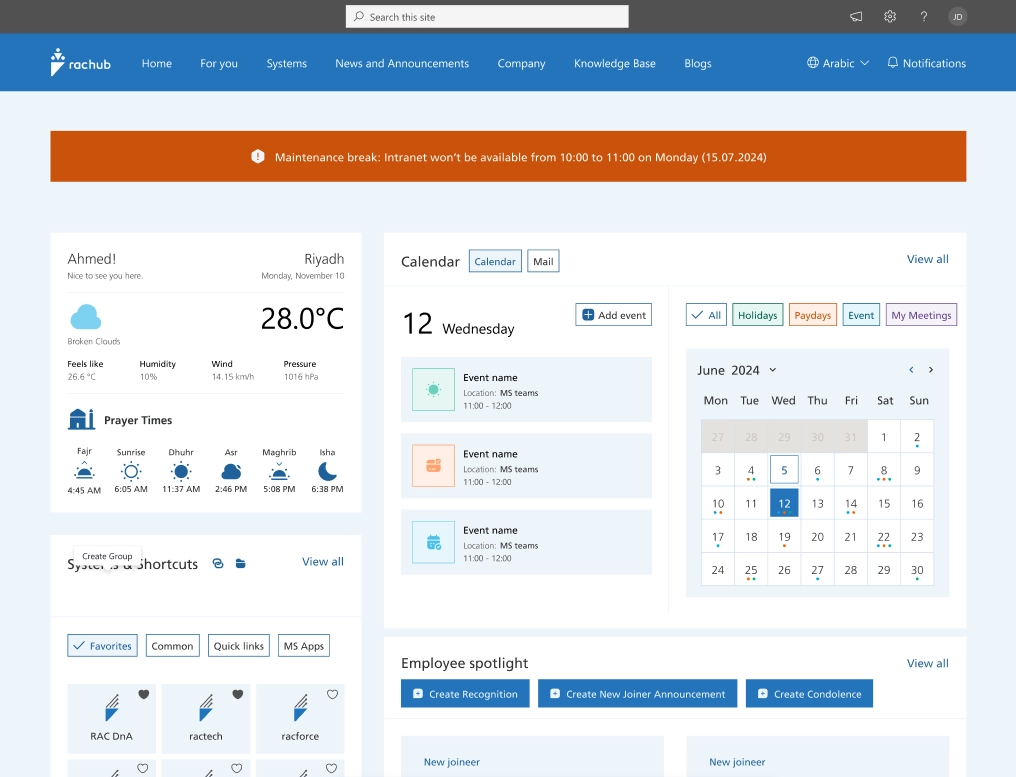Viewport: 1016px width, 777px height.
Task: Click the Asr cloud icon
Action: pyautogui.click(x=231, y=471)
